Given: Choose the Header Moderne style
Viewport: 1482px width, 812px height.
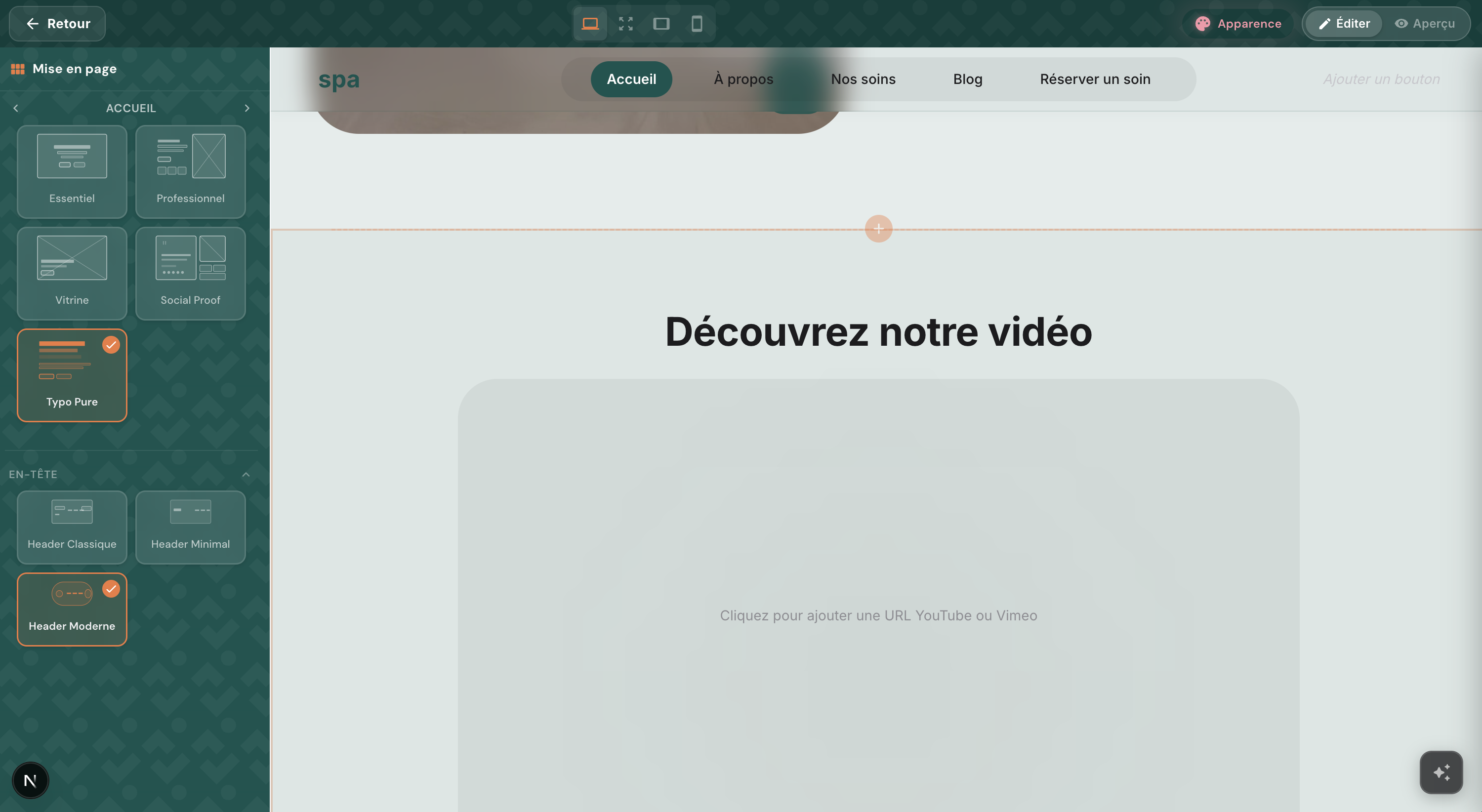Looking at the screenshot, I should coord(72,609).
